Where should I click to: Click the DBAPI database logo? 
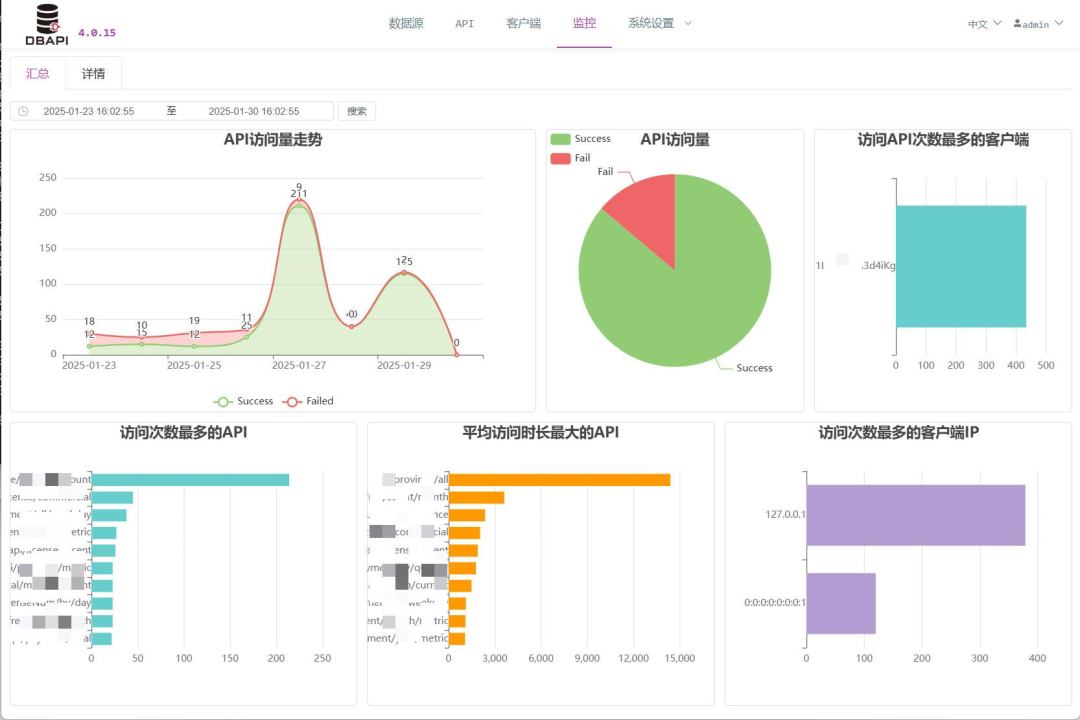pyautogui.click(x=46, y=24)
